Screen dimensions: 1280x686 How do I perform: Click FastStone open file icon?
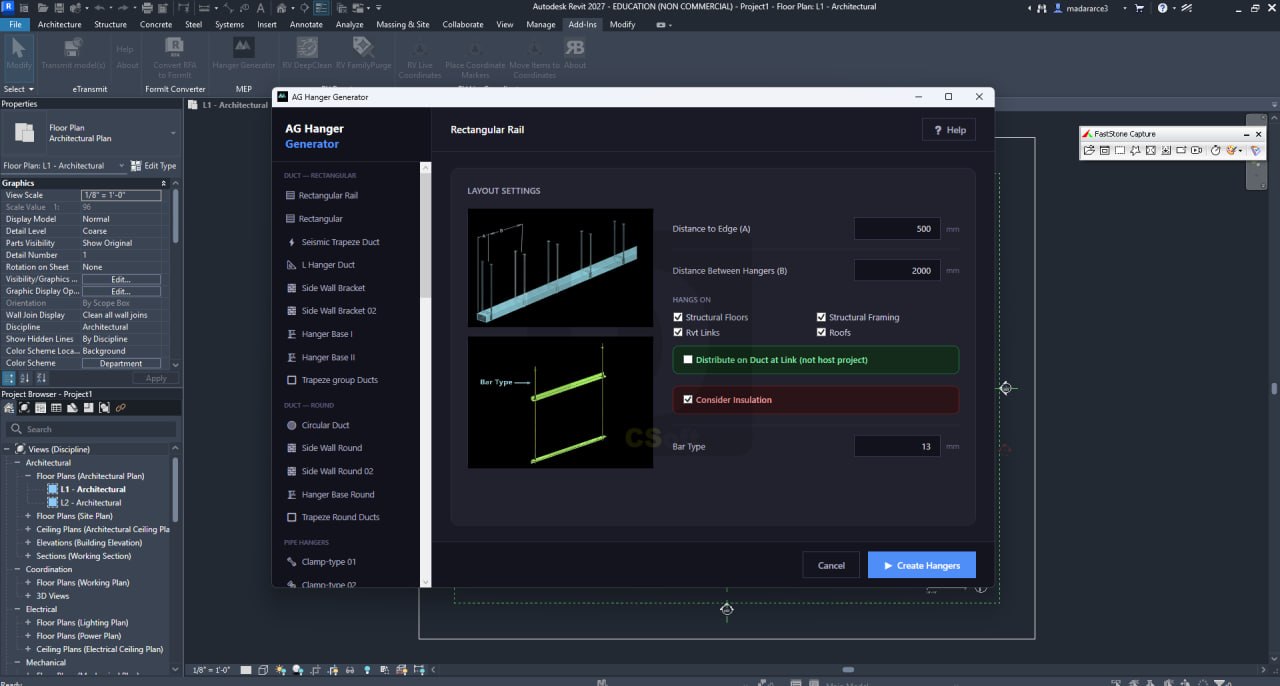(x=1090, y=150)
